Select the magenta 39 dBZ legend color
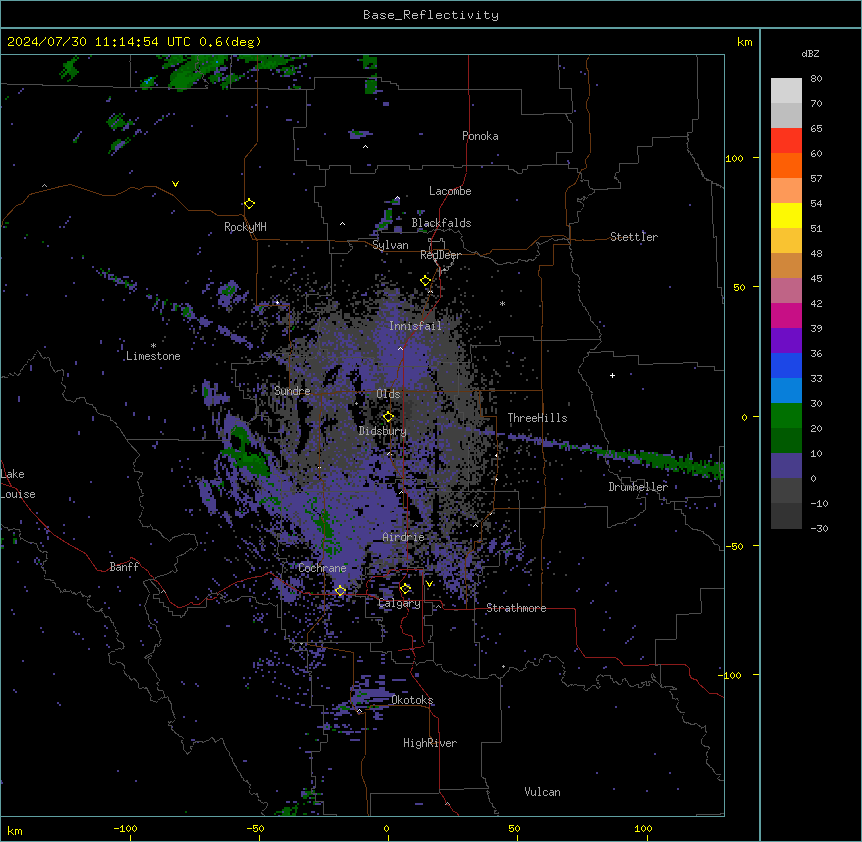Image resolution: width=862 pixels, height=842 pixels. pyautogui.click(x=786, y=315)
